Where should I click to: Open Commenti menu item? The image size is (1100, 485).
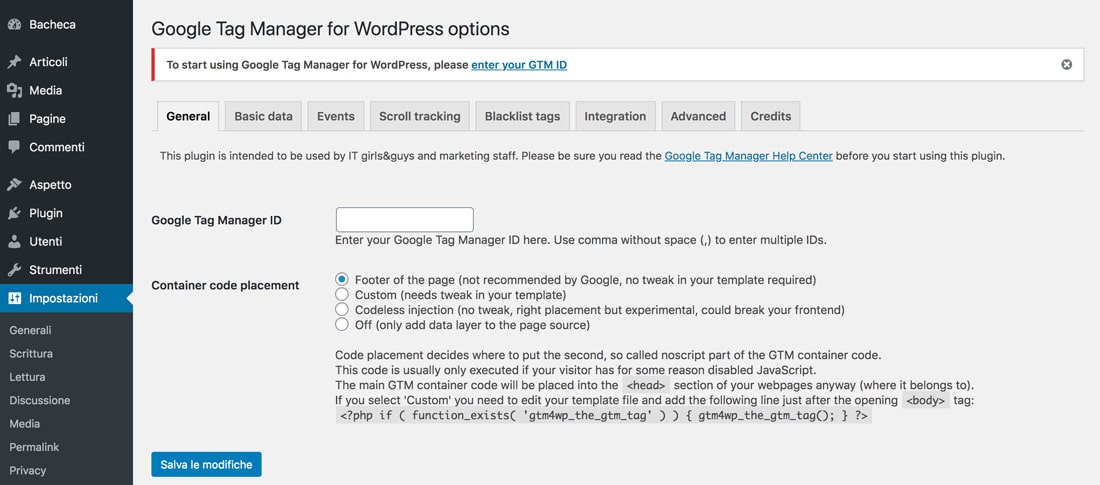pyautogui.click(x=66, y=147)
